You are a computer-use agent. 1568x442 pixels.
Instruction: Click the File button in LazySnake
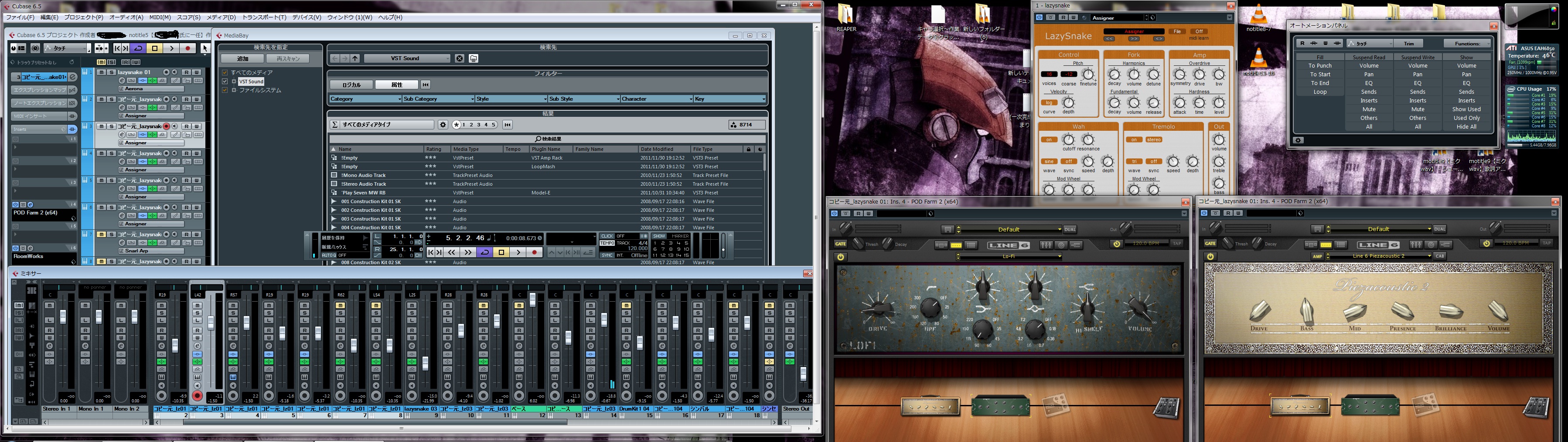[x=1177, y=32]
